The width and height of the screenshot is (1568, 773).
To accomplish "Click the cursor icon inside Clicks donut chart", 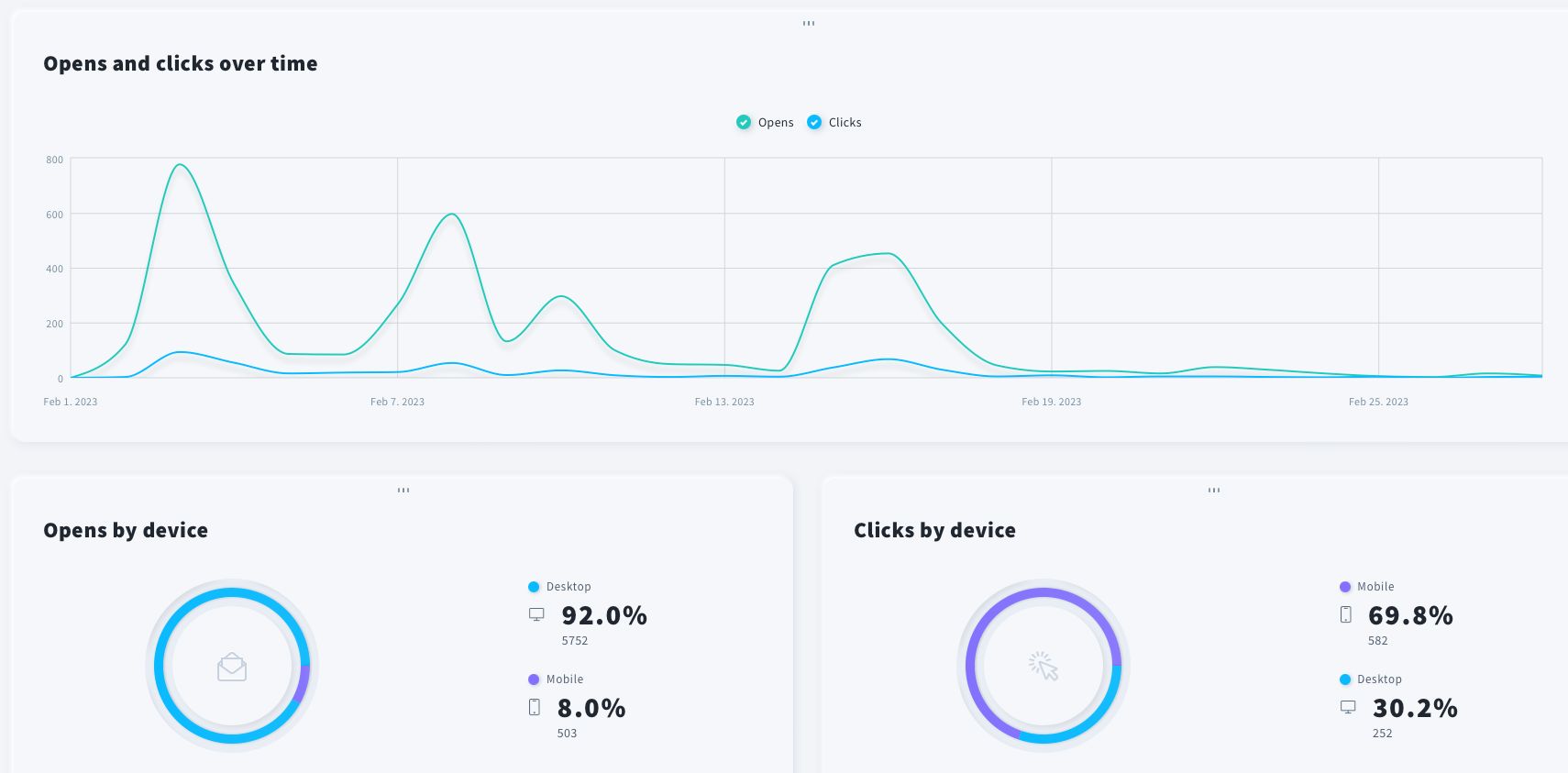I will click(1043, 666).
